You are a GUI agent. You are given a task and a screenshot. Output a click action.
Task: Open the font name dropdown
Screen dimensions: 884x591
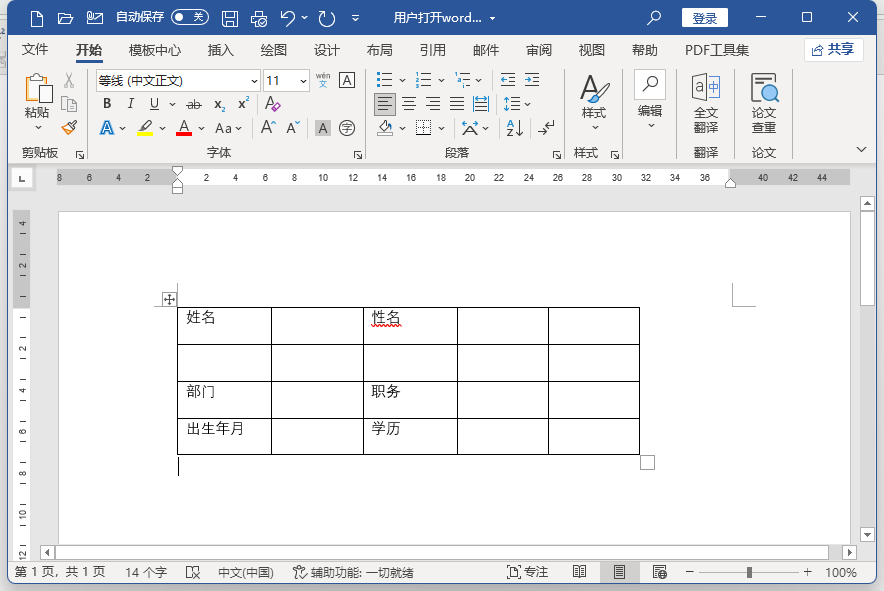[x=254, y=81]
